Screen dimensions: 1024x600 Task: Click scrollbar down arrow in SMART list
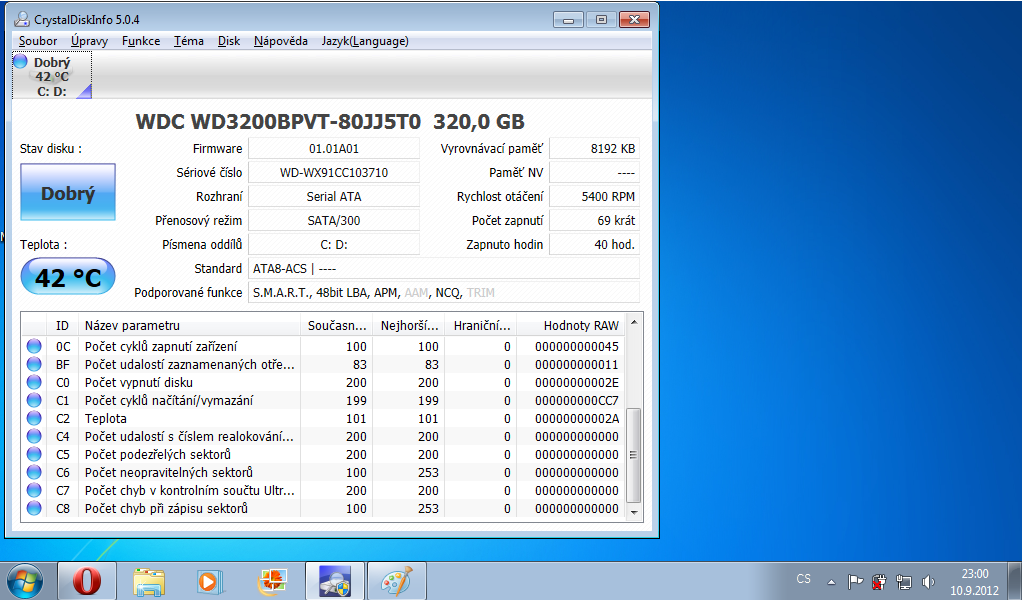pos(633,513)
